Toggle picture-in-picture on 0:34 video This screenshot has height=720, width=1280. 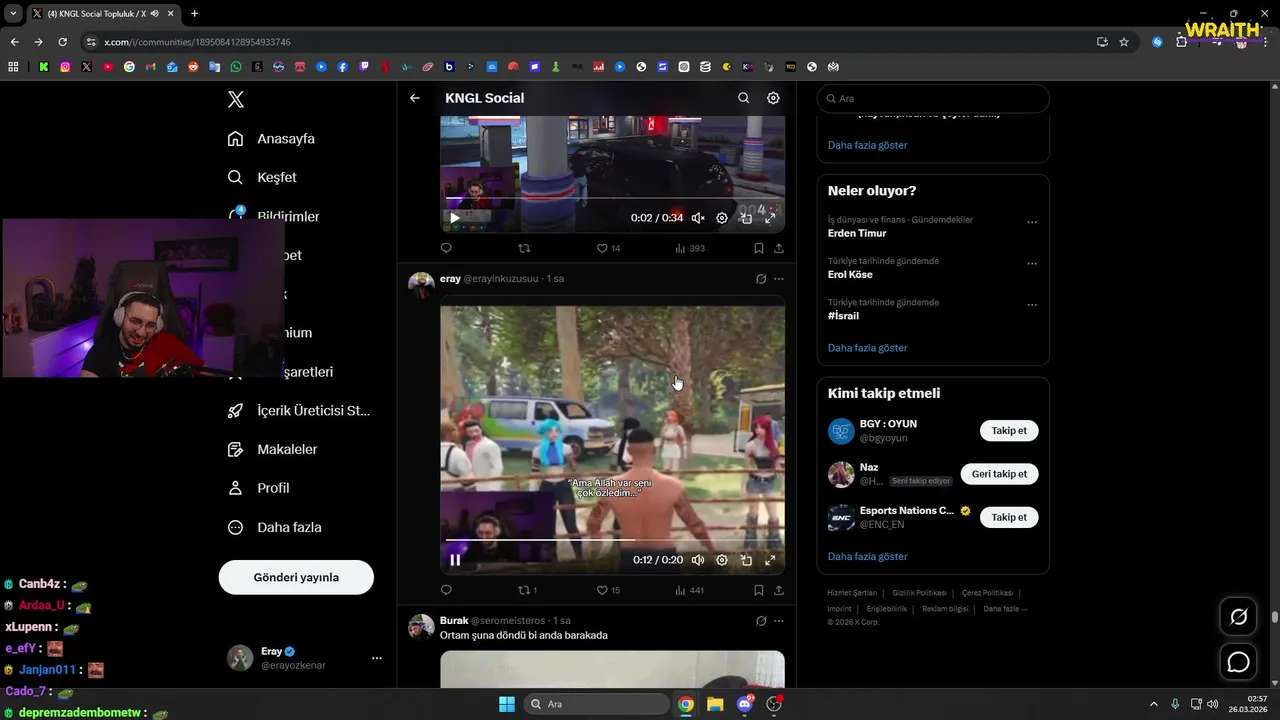746,218
